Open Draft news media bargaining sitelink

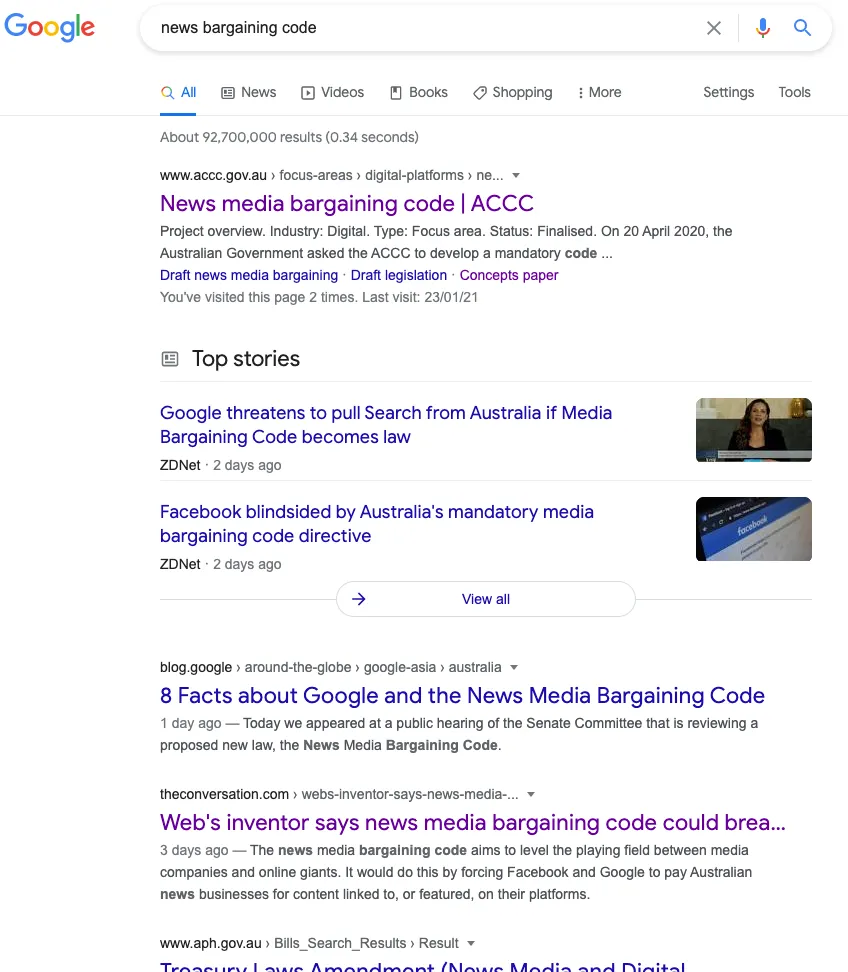(249, 275)
